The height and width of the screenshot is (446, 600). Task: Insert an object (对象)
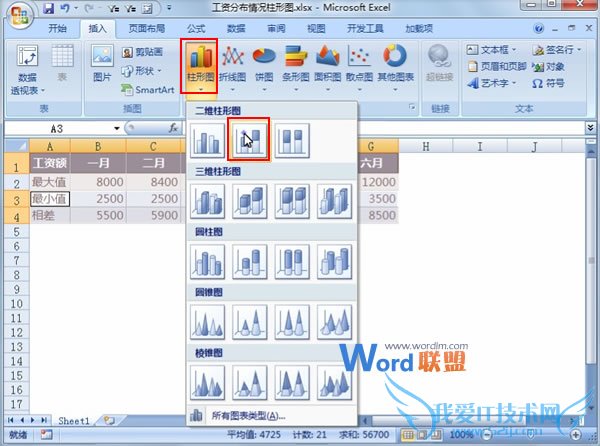pos(548,67)
